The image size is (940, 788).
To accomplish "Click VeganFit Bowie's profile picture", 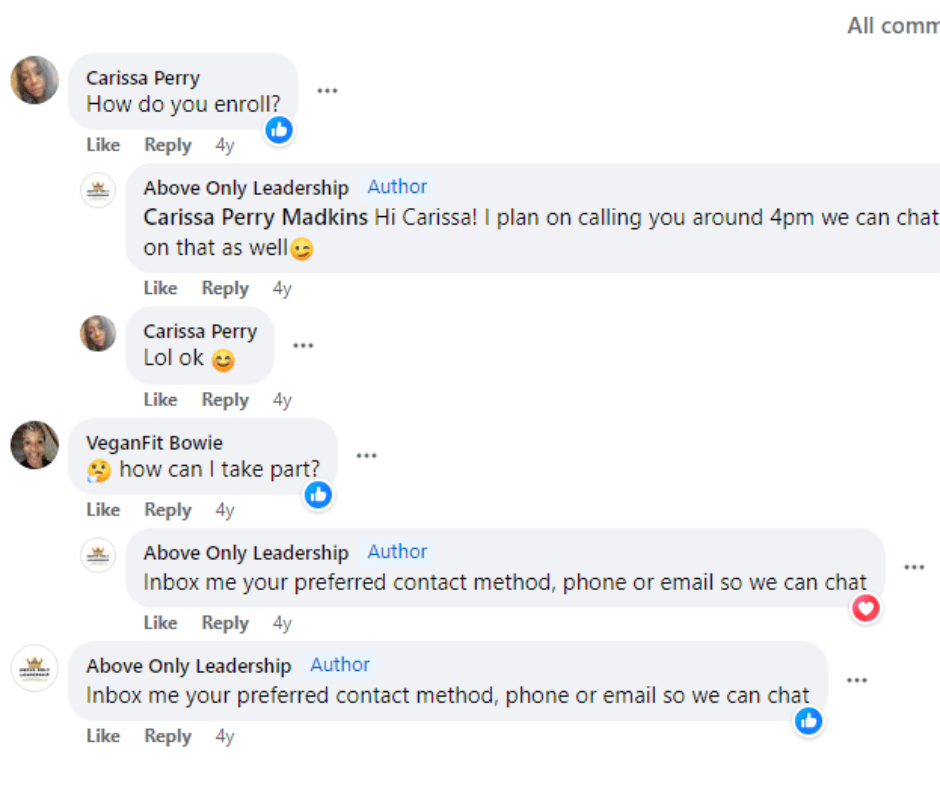I will [x=35, y=445].
